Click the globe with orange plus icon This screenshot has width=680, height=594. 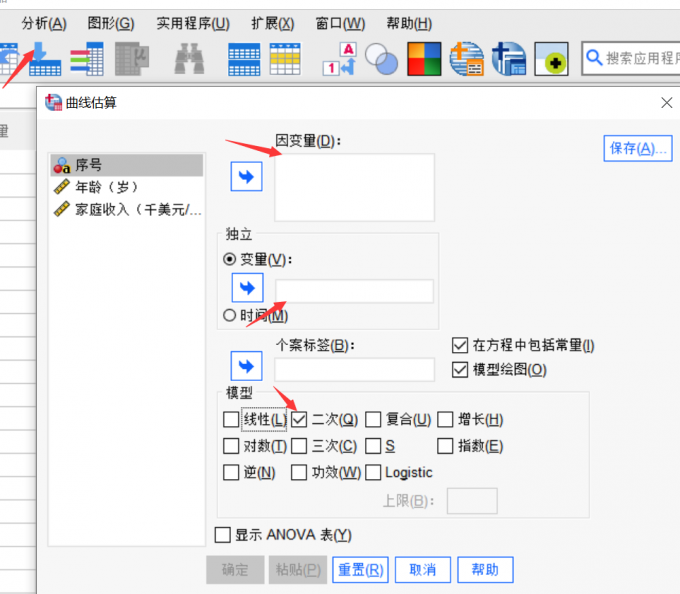coord(467,59)
